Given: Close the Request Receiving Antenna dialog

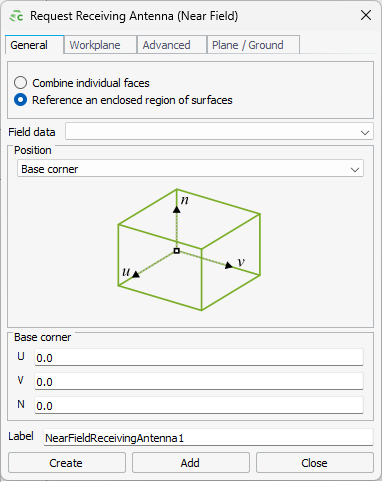Looking at the screenshot, I should [366, 15].
